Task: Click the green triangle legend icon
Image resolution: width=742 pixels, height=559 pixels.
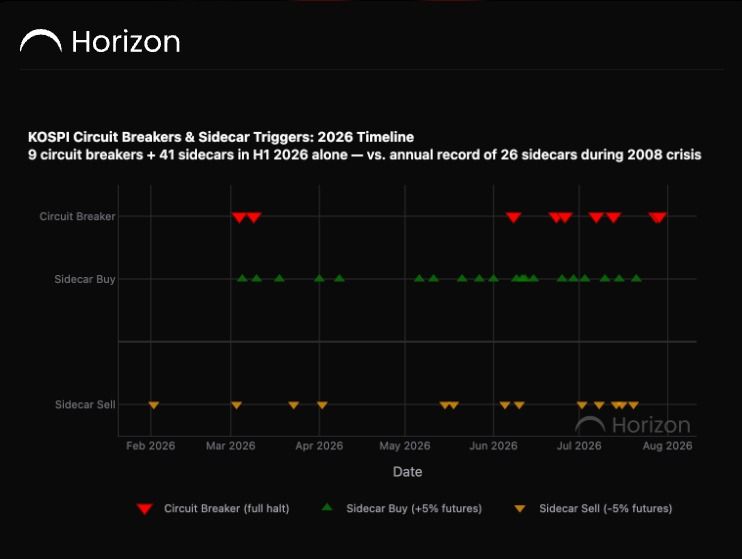Action: [x=327, y=507]
